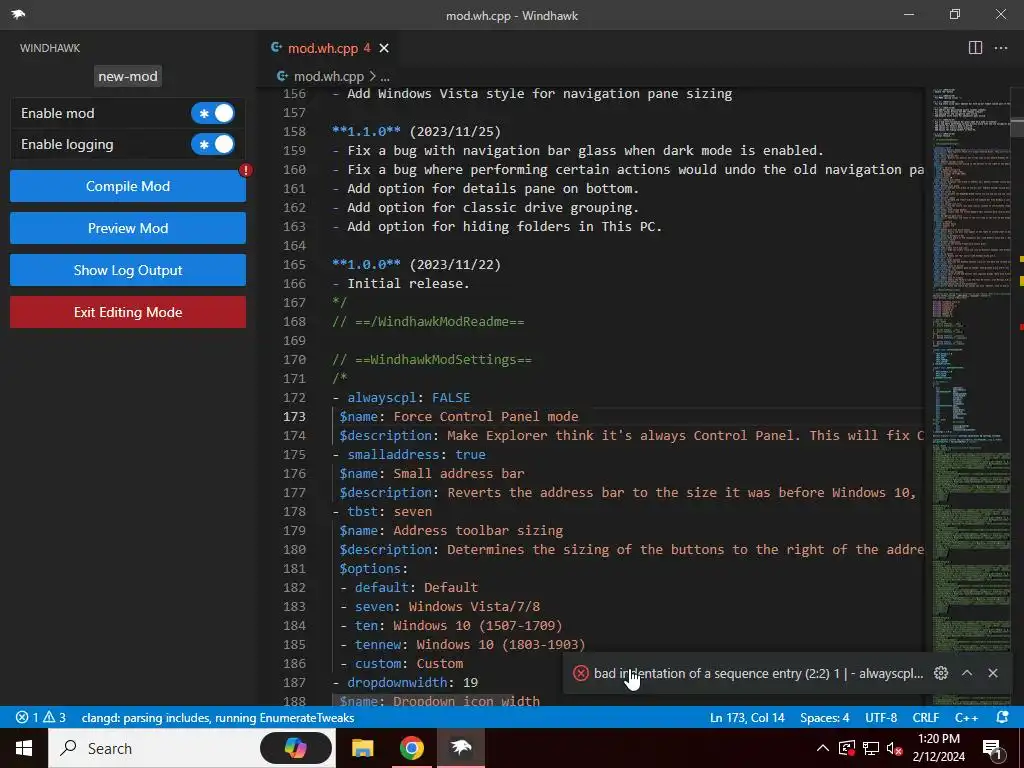
Task: Click the Windhawk taskbar icon
Action: [x=461, y=748]
